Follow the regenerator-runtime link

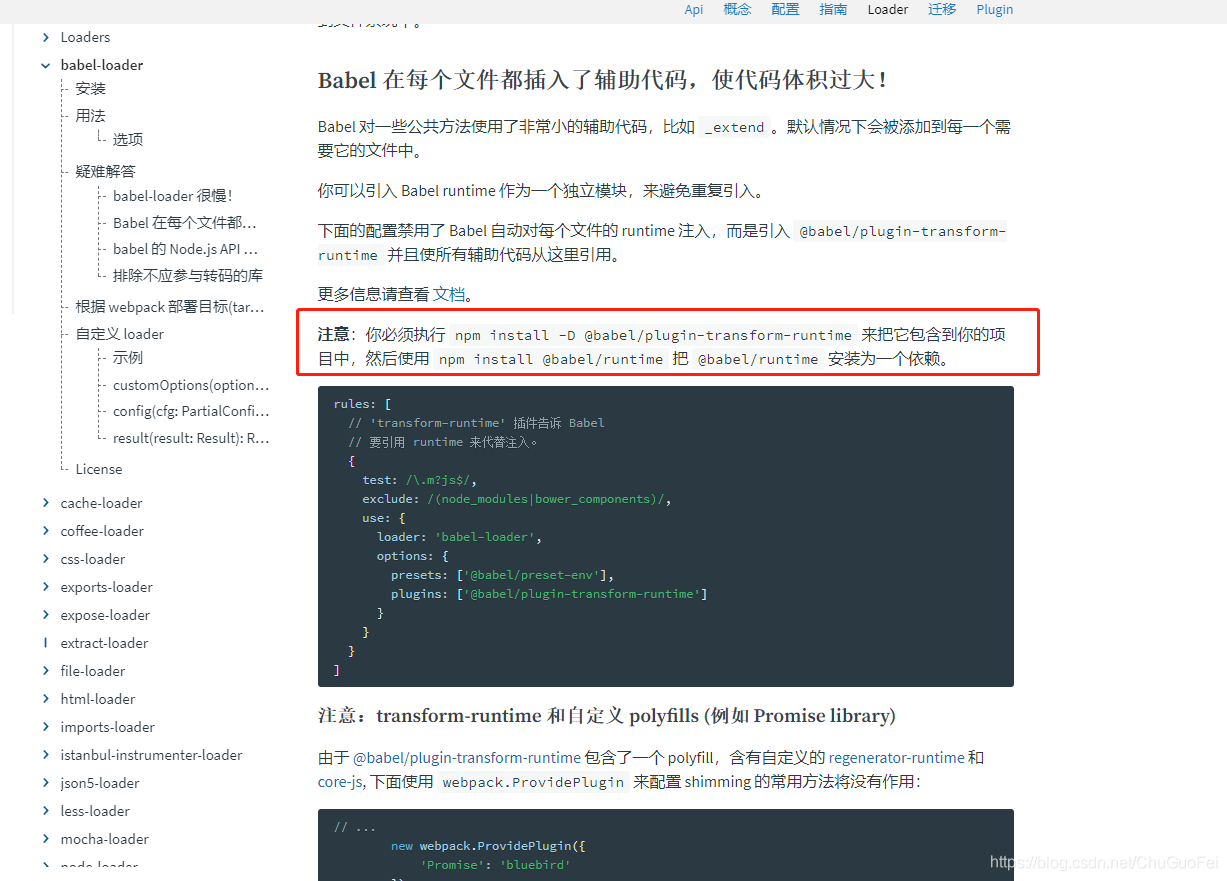(897, 758)
